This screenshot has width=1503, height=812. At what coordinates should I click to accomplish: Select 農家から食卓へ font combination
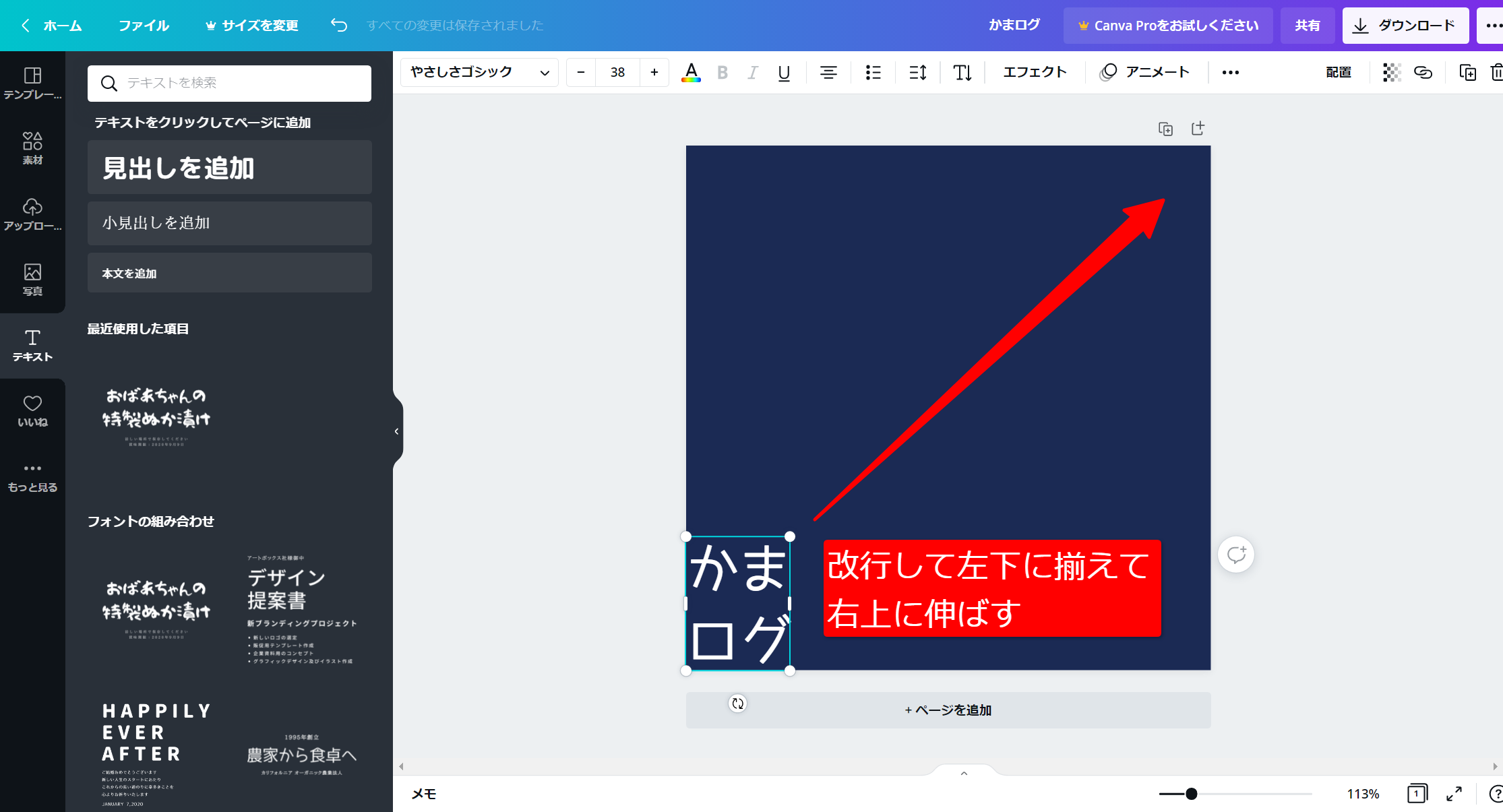(x=302, y=755)
